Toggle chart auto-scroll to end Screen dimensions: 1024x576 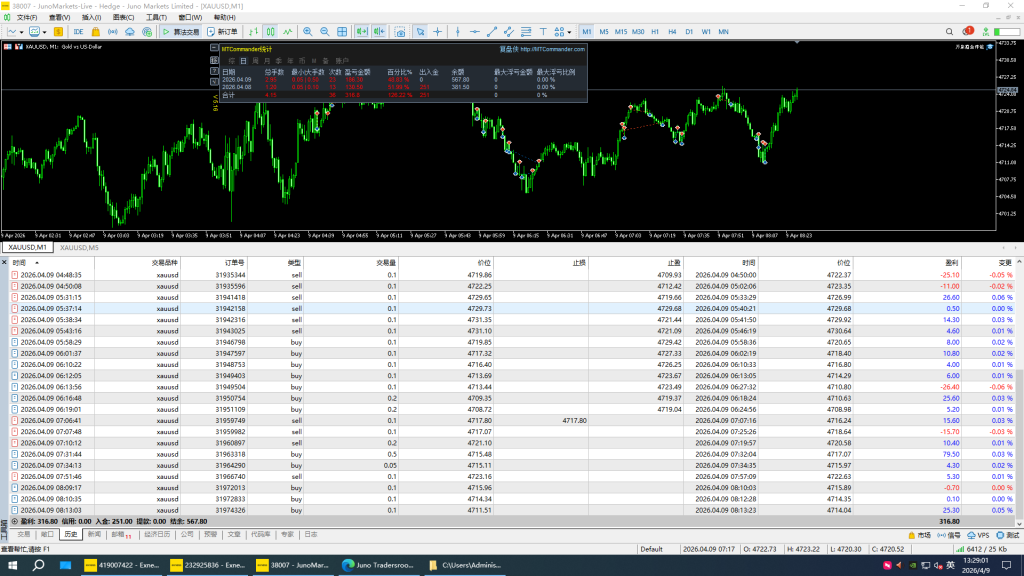coord(363,32)
